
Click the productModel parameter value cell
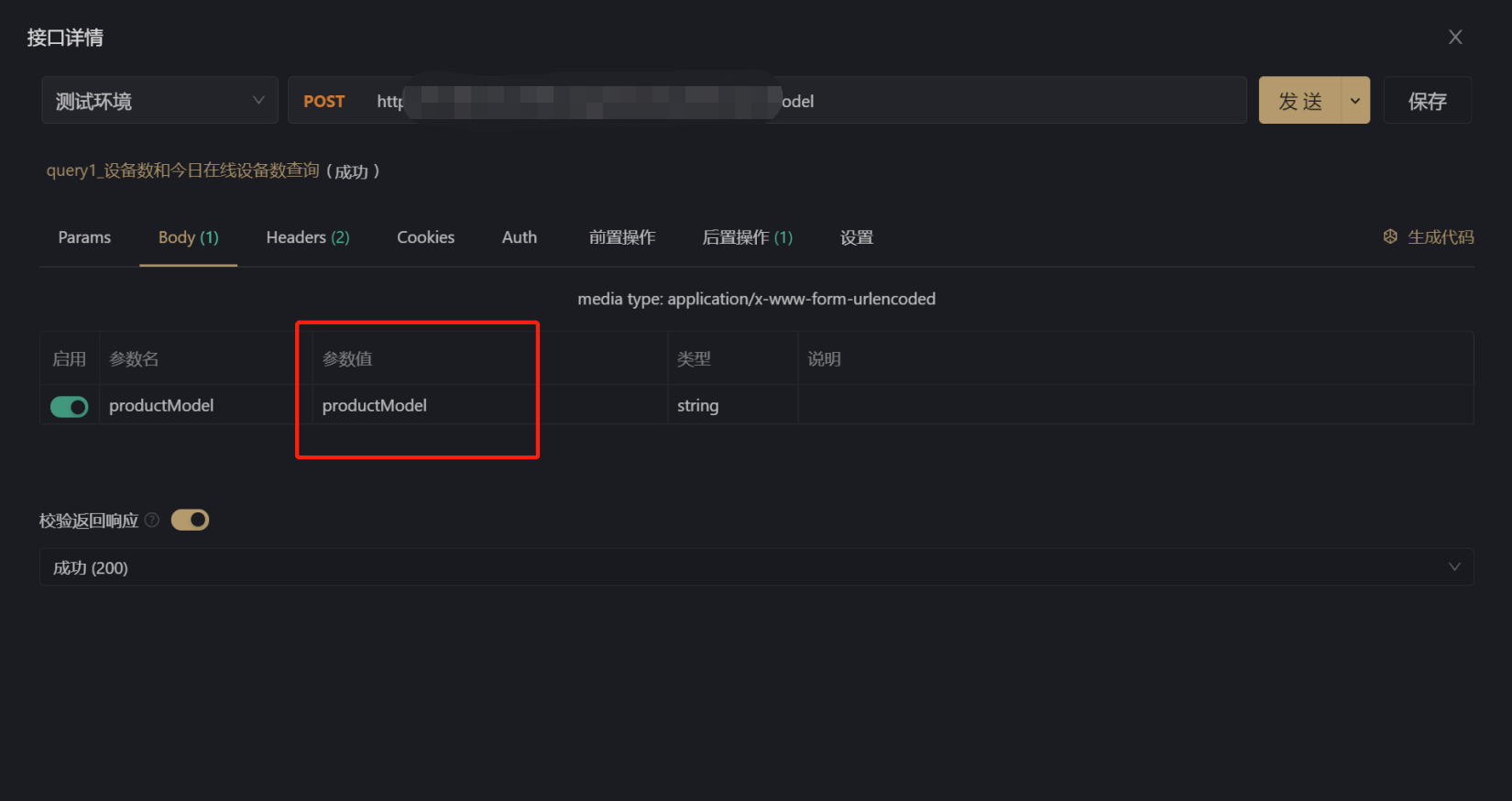click(489, 405)
